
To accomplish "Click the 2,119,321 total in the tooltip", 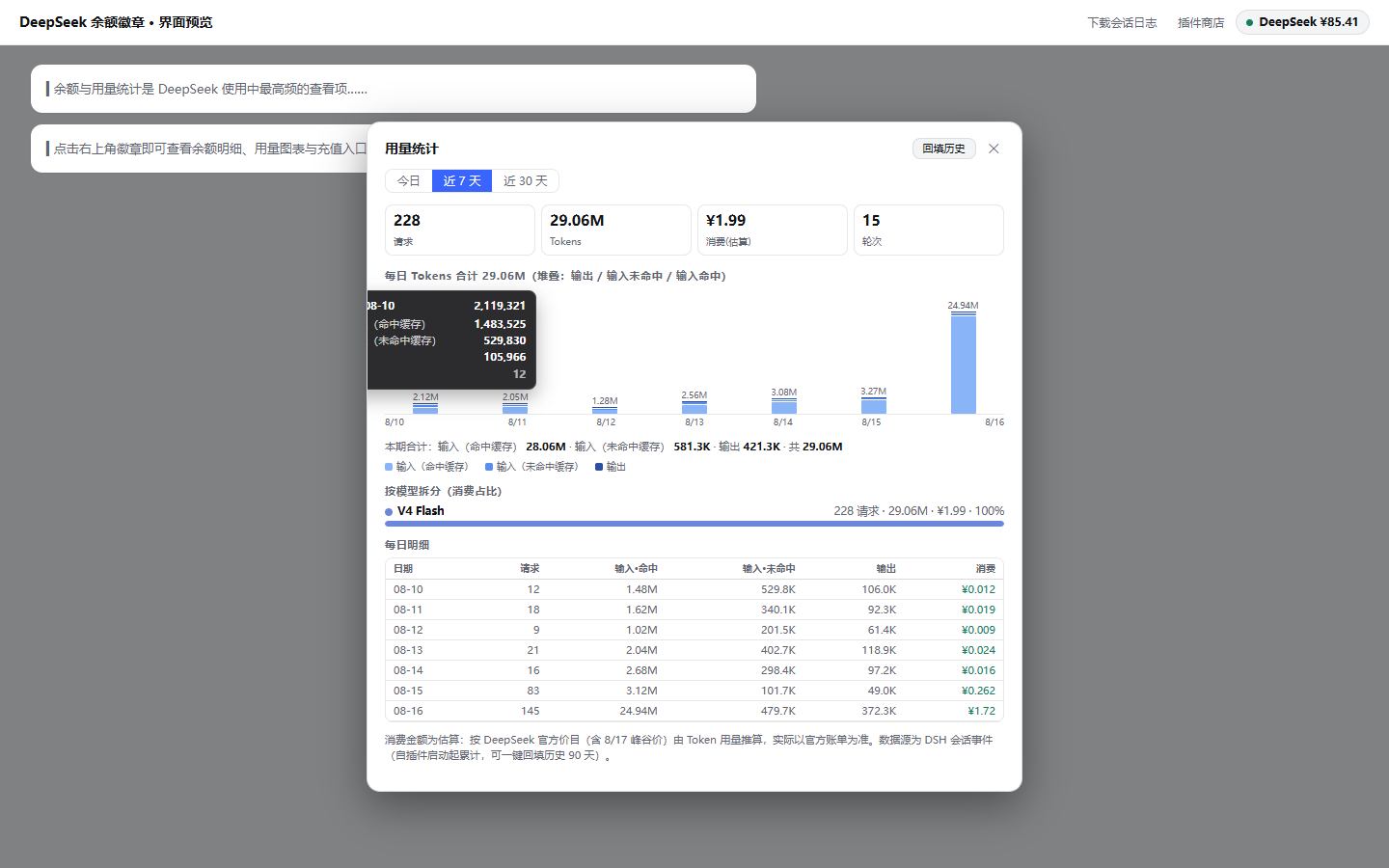I will click(x=500, y=306).
